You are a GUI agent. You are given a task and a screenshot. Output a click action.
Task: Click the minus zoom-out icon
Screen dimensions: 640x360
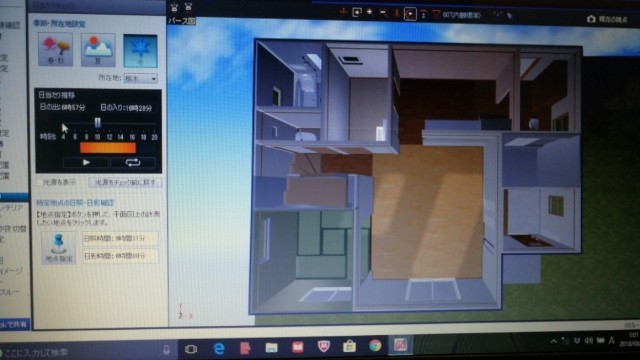click(383, 13)
